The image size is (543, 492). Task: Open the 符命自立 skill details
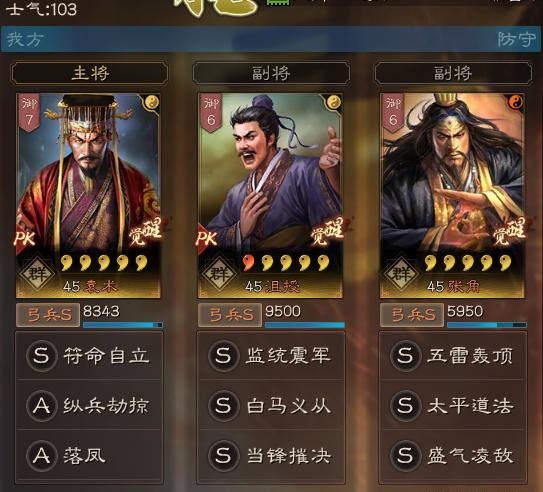point(89,355)
